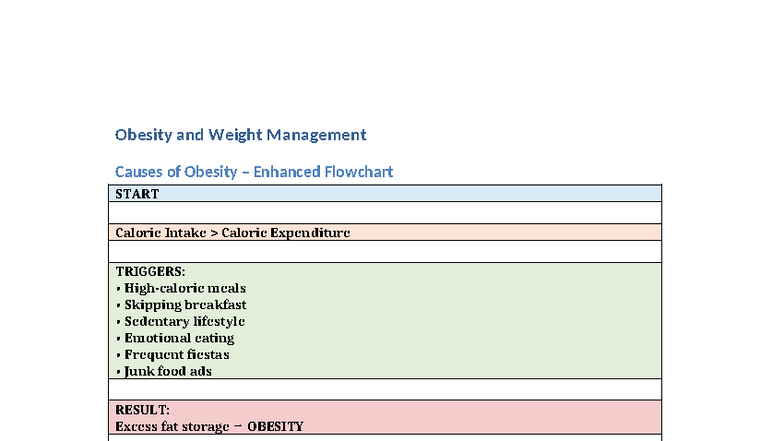Click the 'Skipping breakfast' bullet

tap(181, 304)
